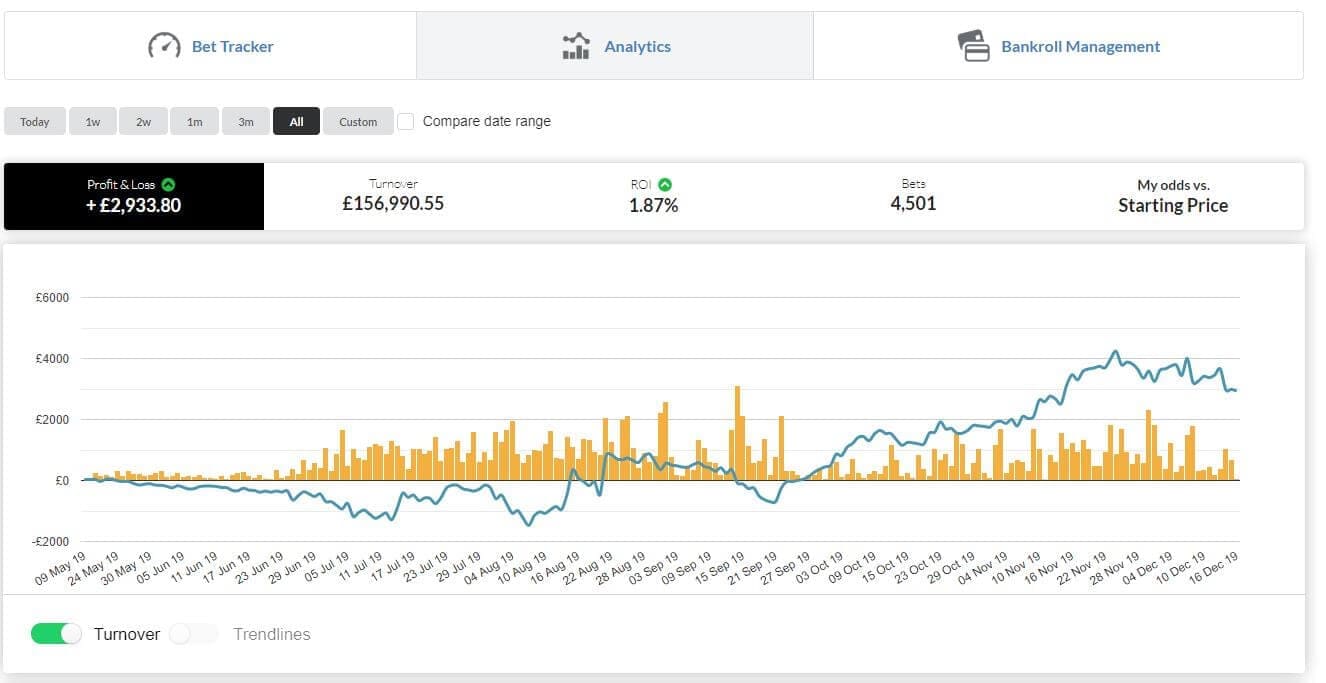This screenshot has width=1326, height=683.
Task: Click the 1.87% ROI value
Action: [653, 206]
